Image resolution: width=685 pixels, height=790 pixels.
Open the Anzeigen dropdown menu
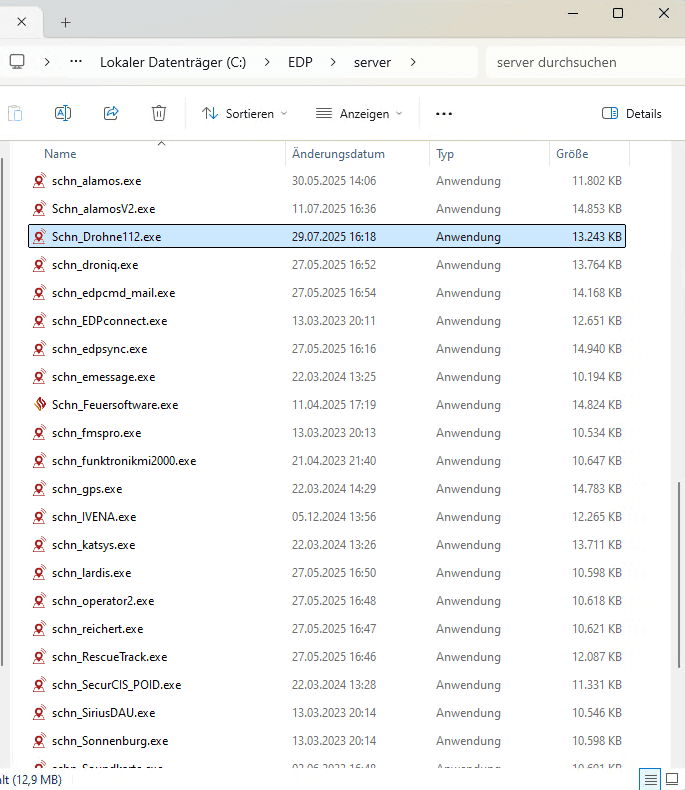point(359,113)
